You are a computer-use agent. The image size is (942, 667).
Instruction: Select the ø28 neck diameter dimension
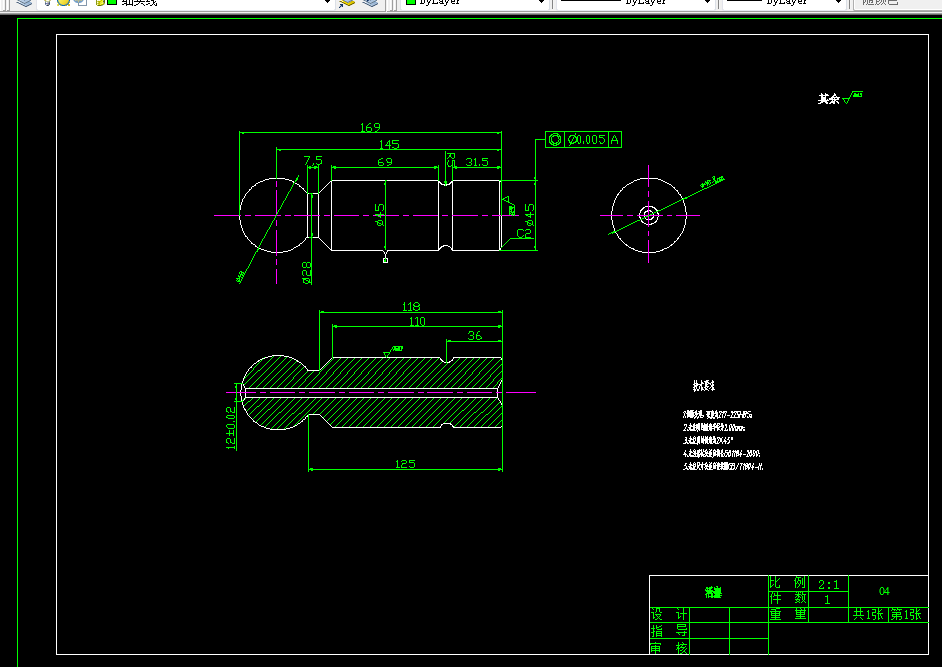tap(307, 272)
